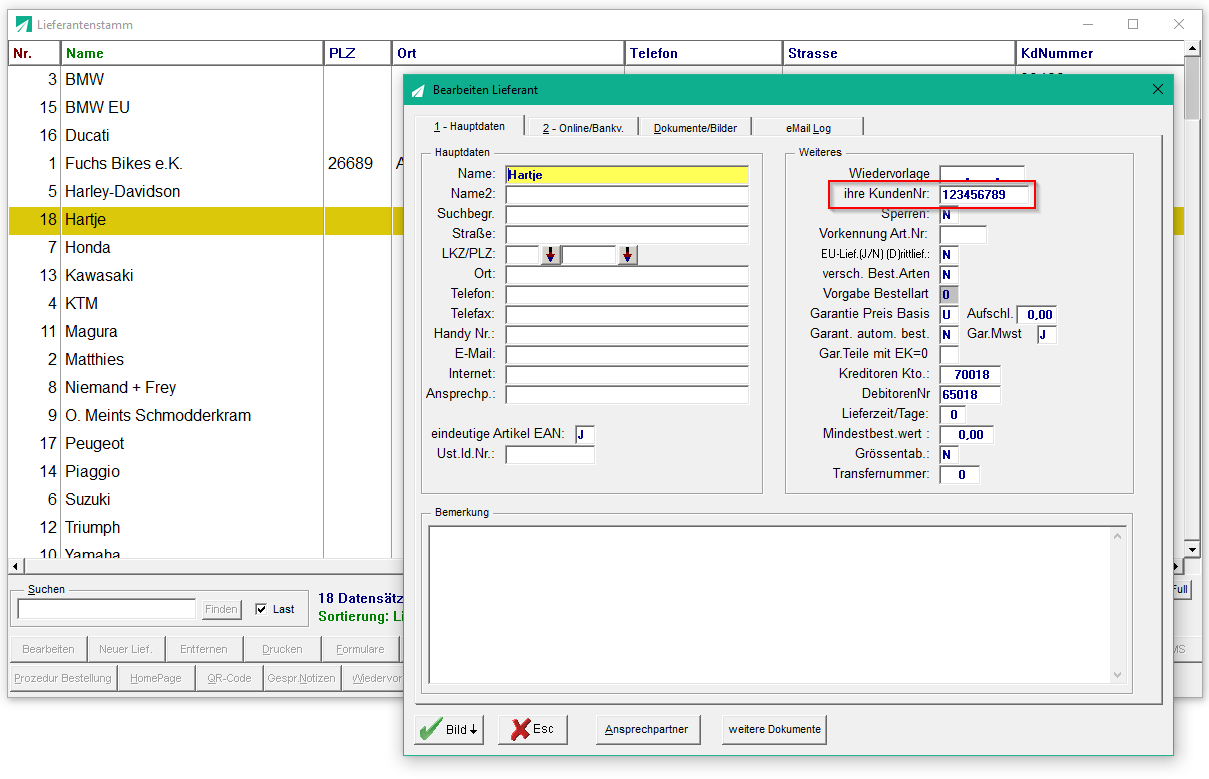Click the KdNummer column header
Screen dimensions: 1209x779
1099,53
